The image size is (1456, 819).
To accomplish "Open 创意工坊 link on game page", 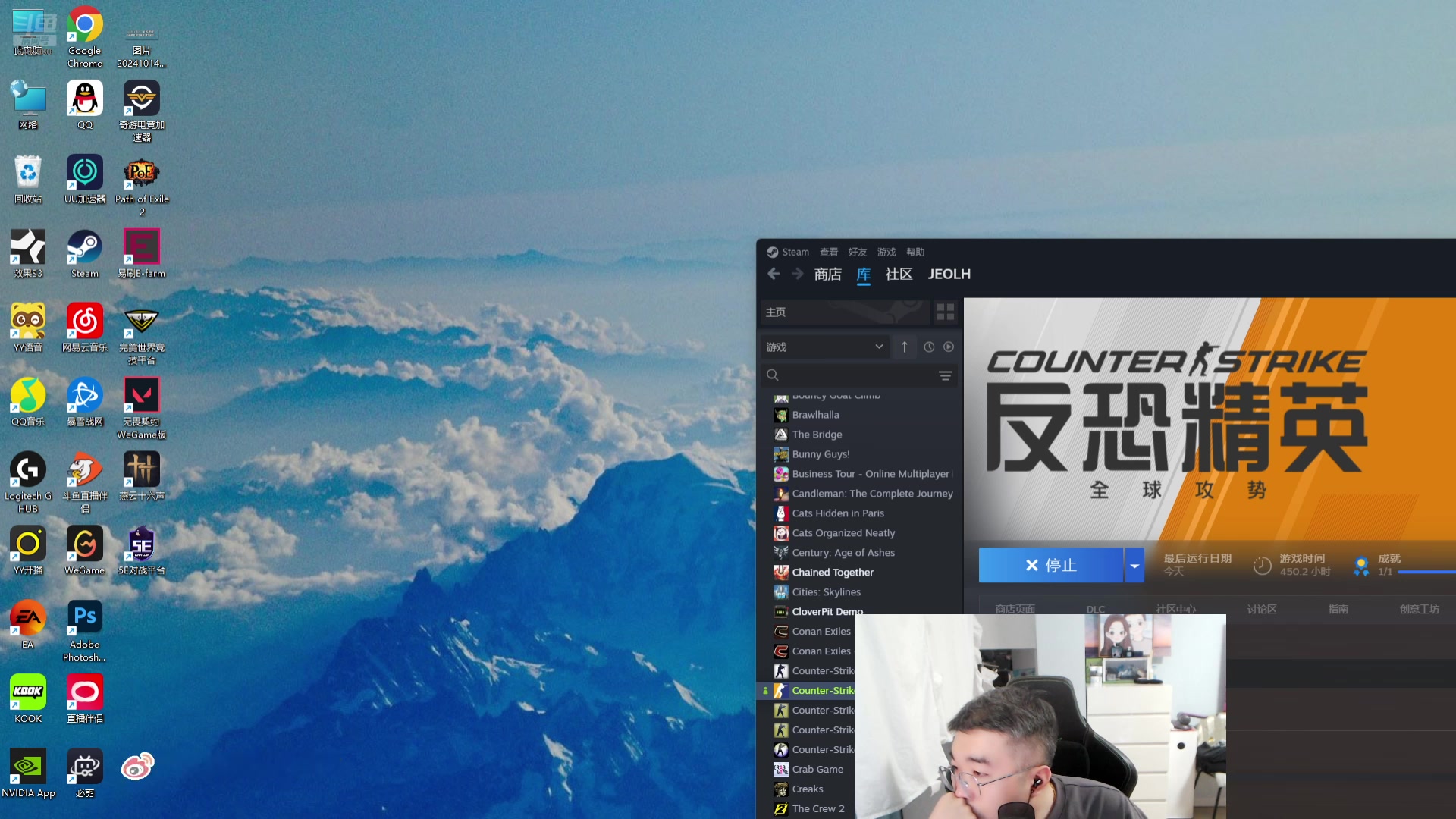I will pos(1420,609).
